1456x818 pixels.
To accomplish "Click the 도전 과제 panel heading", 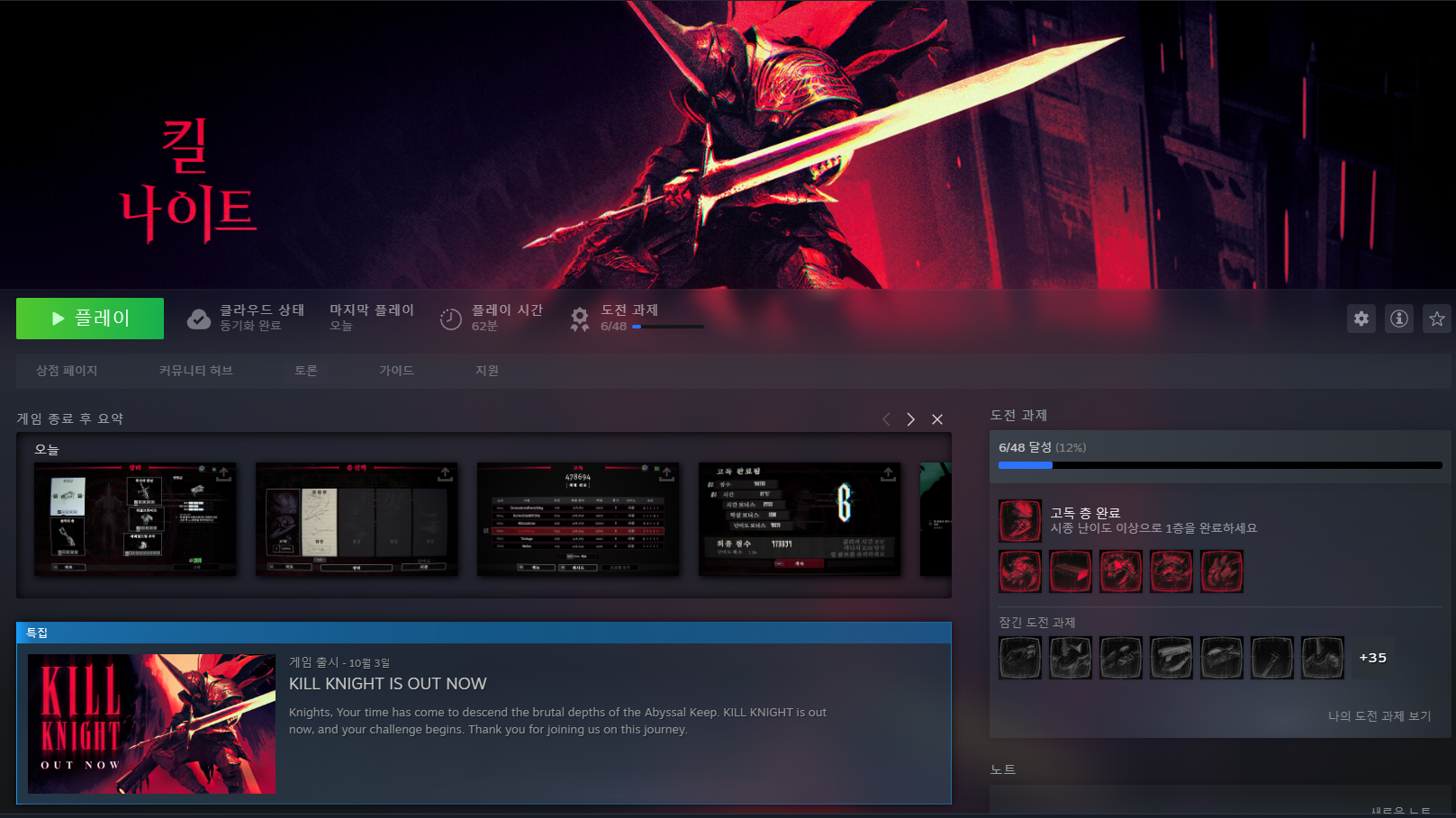I will [1018, 415].
